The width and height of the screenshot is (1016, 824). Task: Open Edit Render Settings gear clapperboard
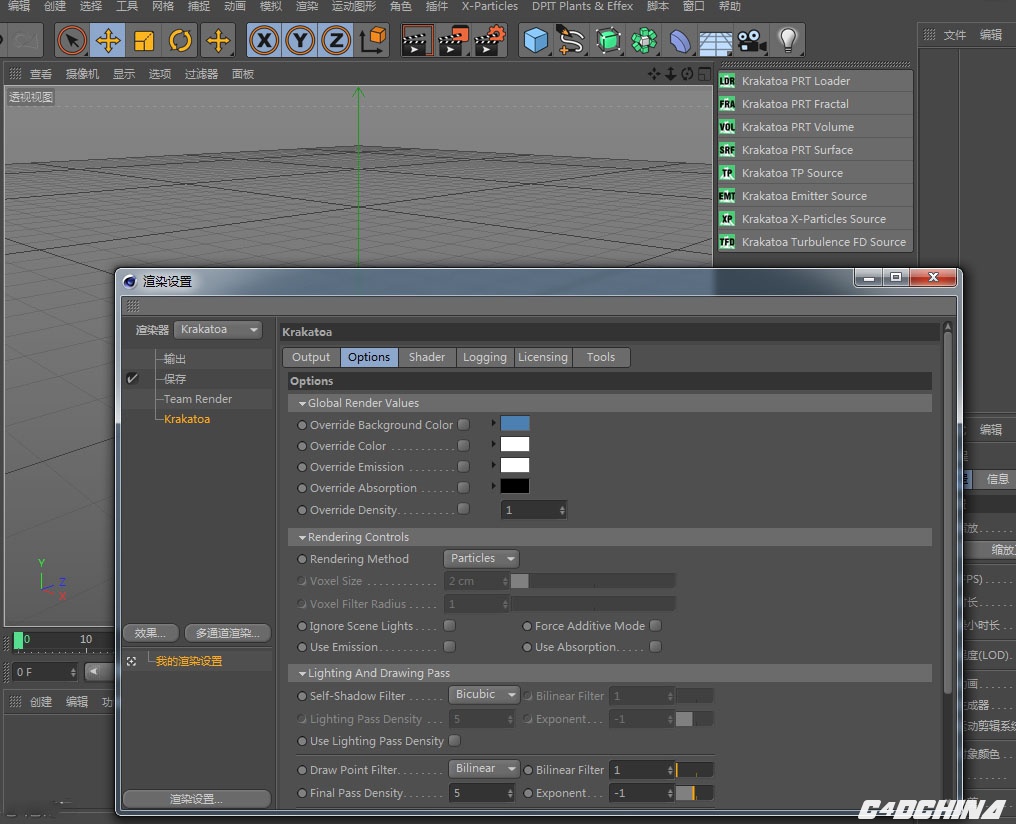(490, 40)
